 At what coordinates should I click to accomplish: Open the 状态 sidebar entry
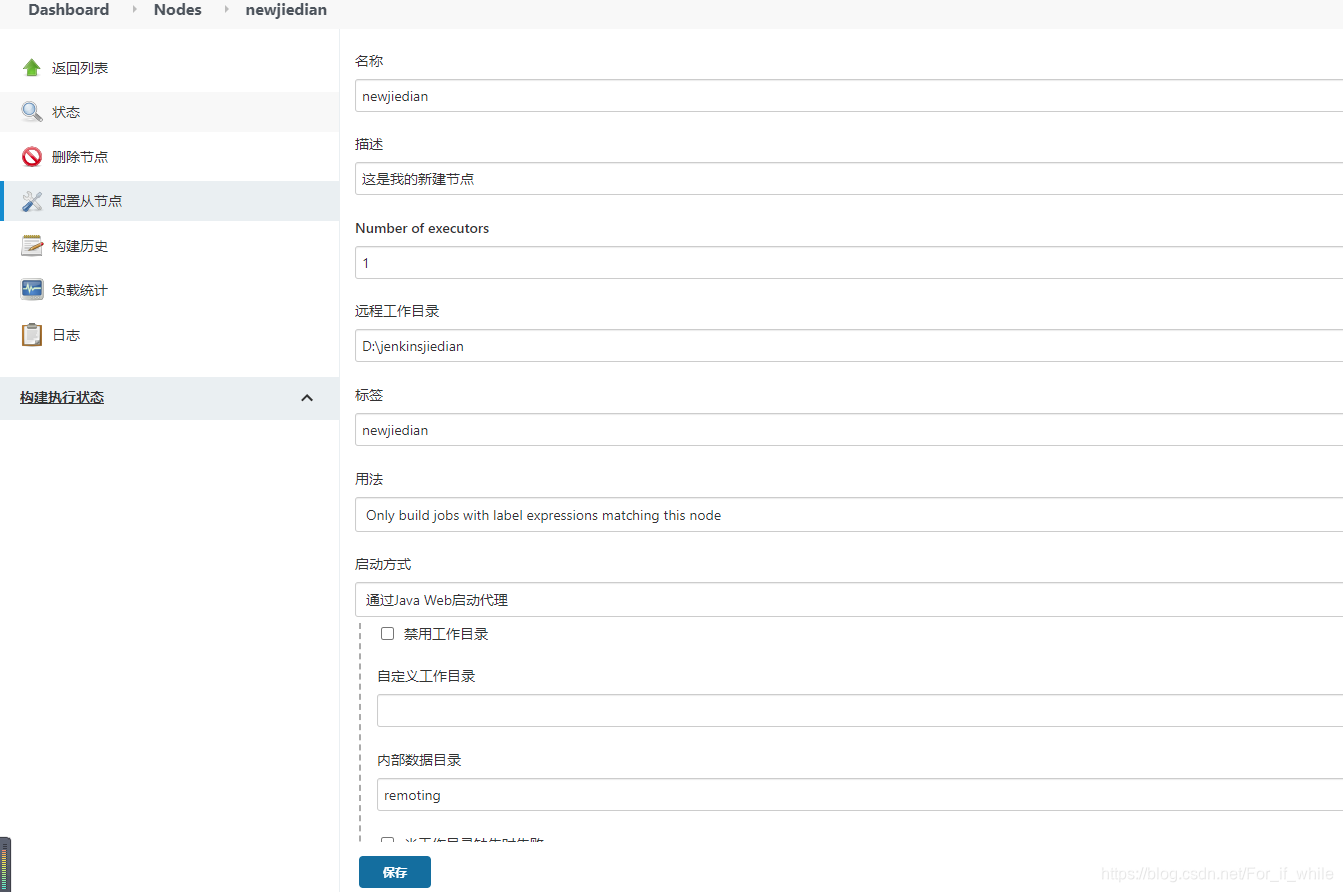[66, 112]
